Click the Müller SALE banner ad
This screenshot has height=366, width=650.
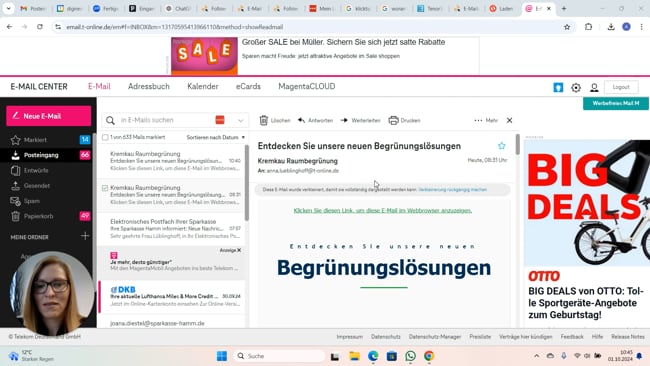pos(325,56)
